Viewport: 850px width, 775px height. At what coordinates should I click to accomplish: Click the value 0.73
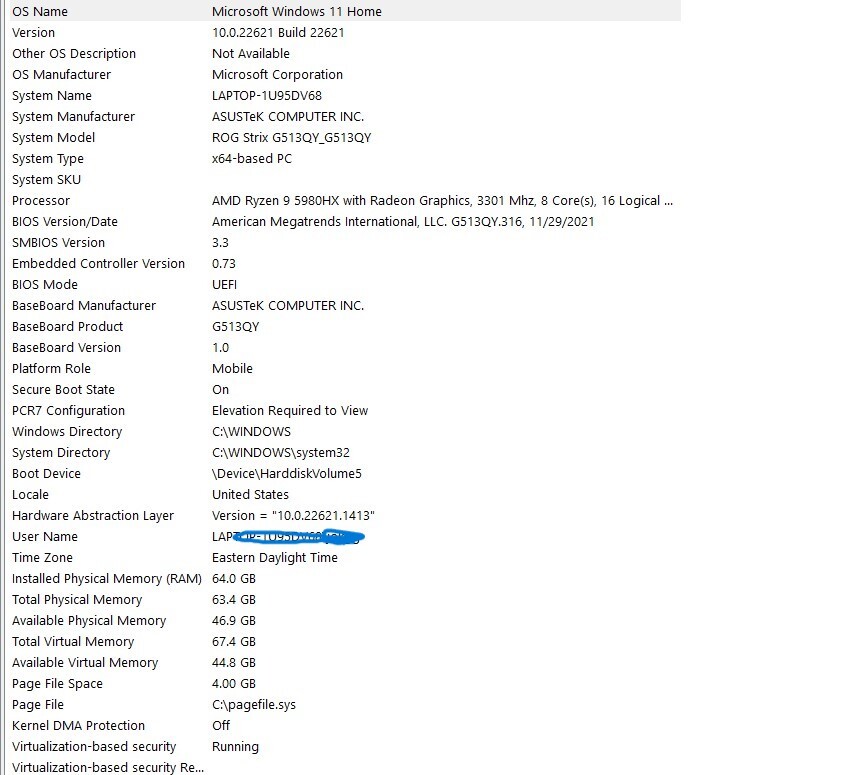point(223,264)
